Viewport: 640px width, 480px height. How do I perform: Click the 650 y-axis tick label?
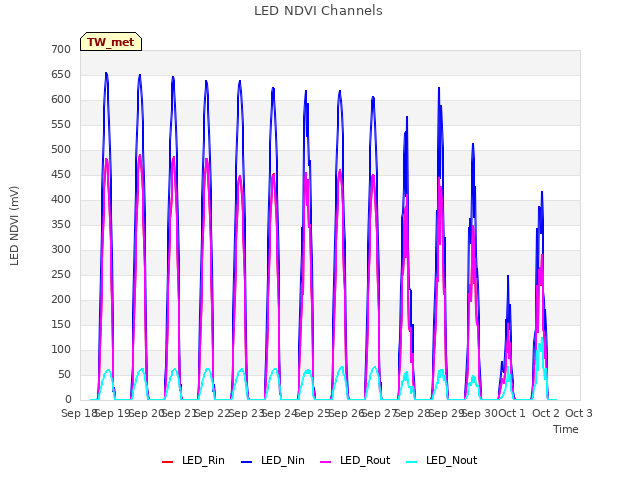[61, 75]
